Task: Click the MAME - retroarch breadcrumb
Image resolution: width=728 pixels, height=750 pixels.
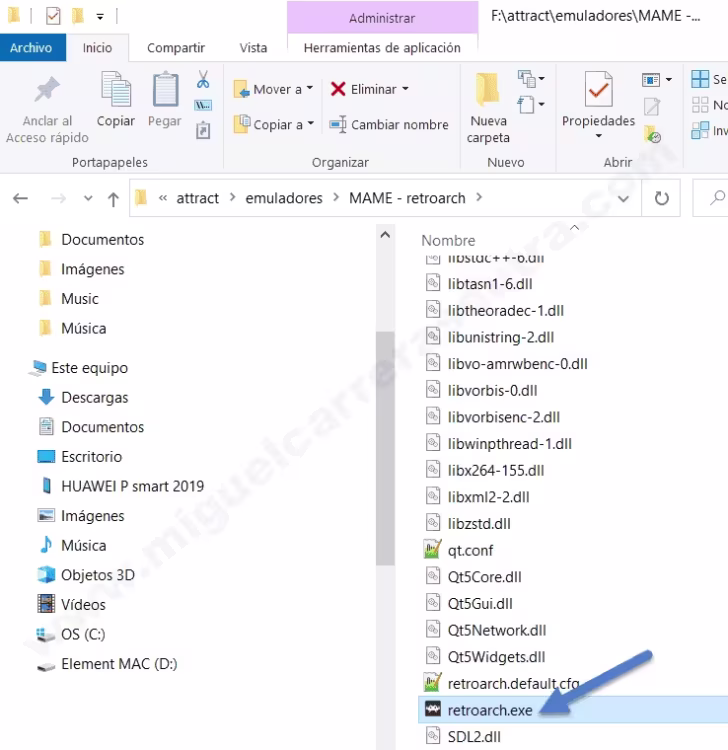Action: (407, 198)
